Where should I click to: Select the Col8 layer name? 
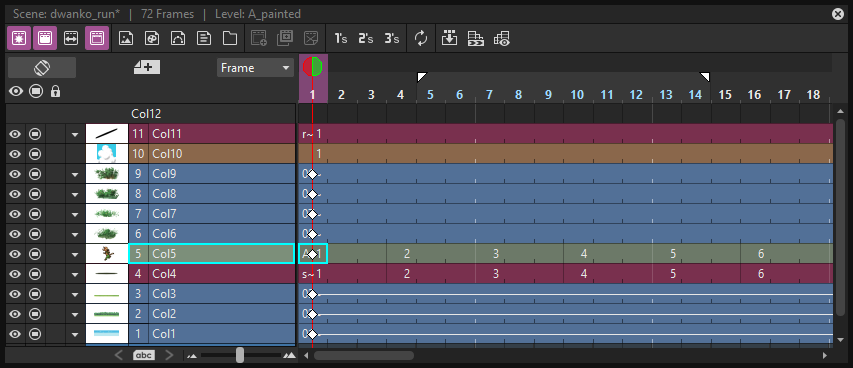point(164,194)
